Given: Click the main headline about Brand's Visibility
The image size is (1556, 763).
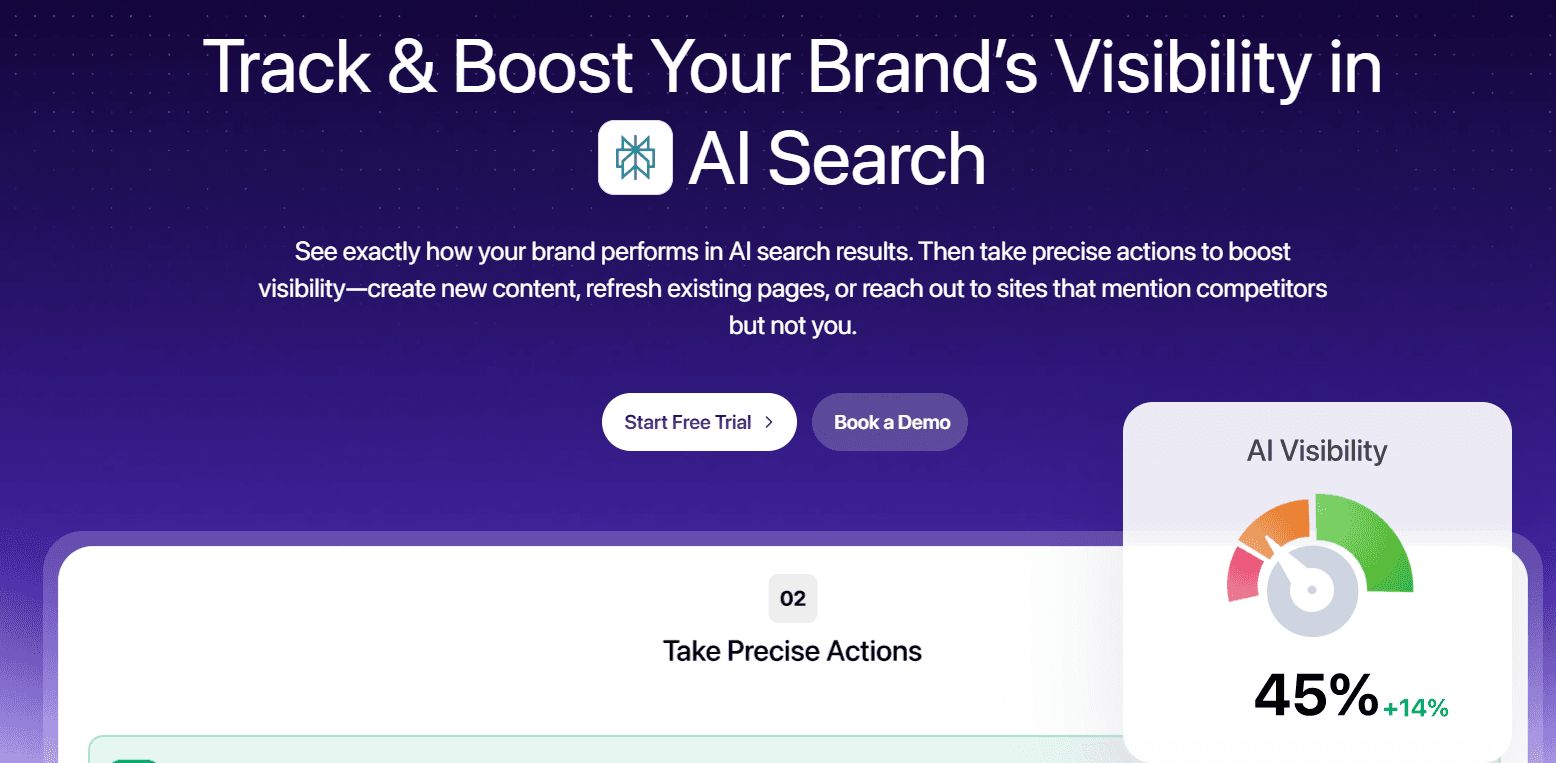Looking at the screenshot, I should 792,67.
